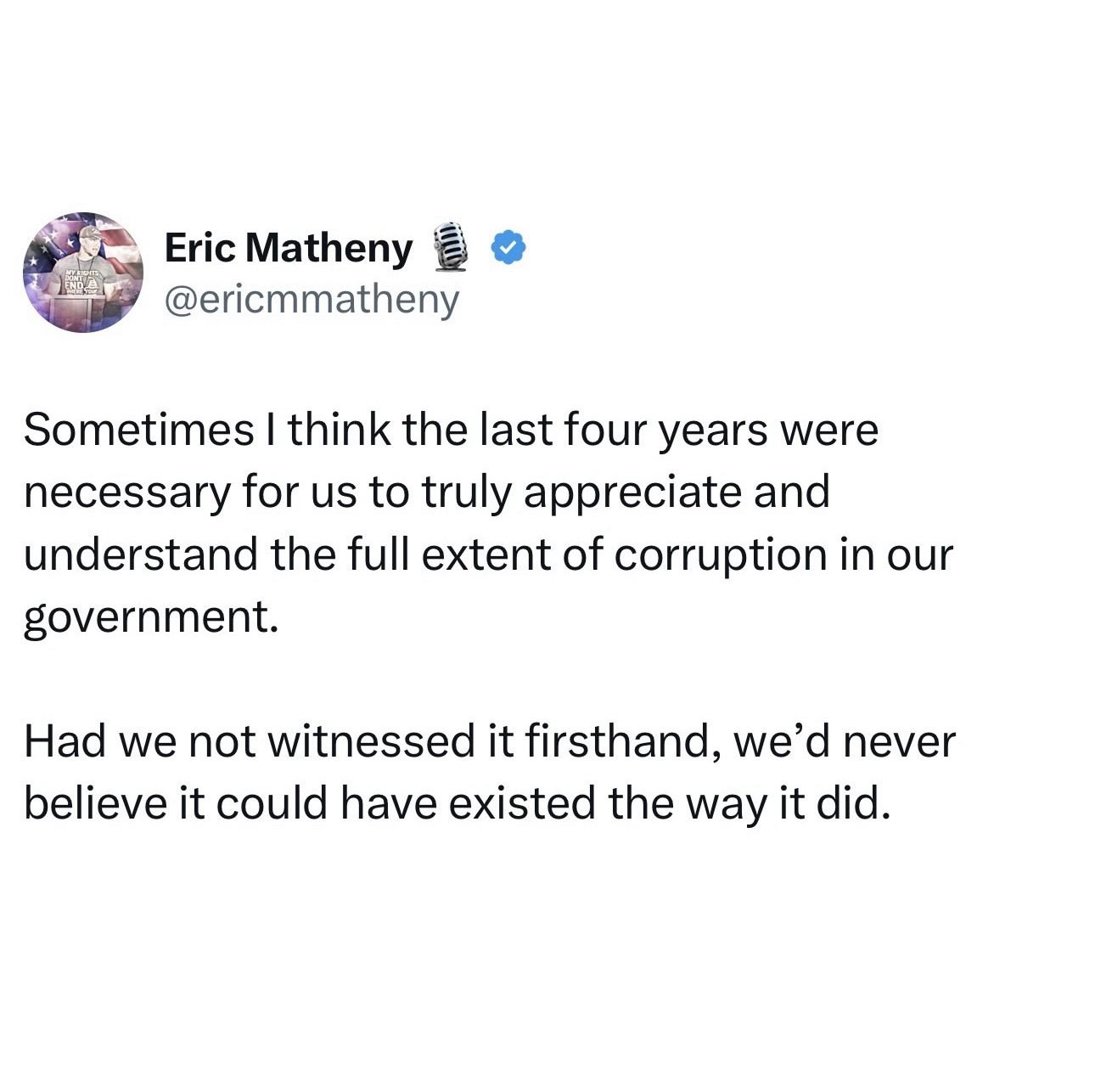Click the word "believe" in the tweet
This screenshot has width=1095, height=1092.
coord(93,802)
